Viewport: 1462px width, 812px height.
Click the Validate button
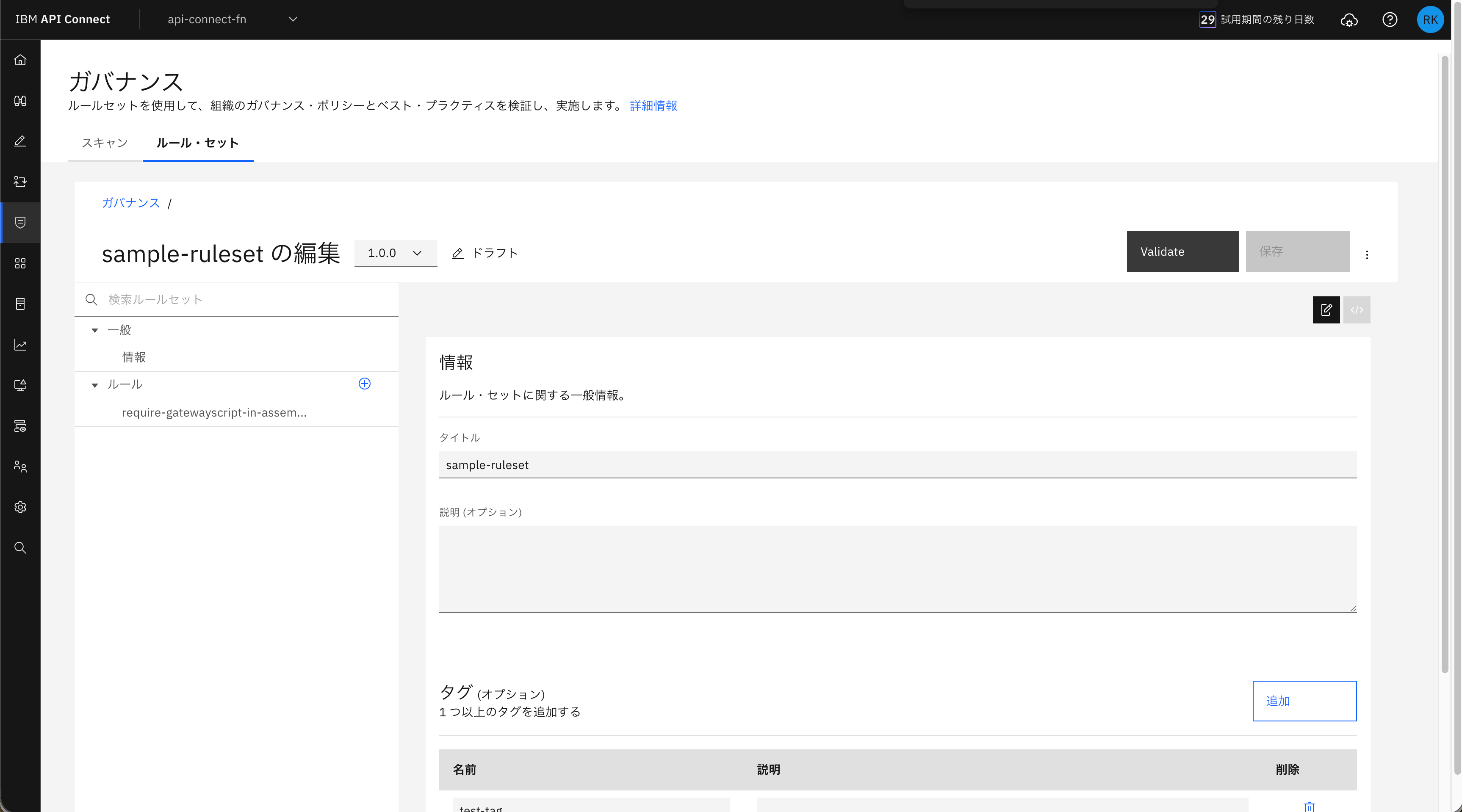[1182, 251]
